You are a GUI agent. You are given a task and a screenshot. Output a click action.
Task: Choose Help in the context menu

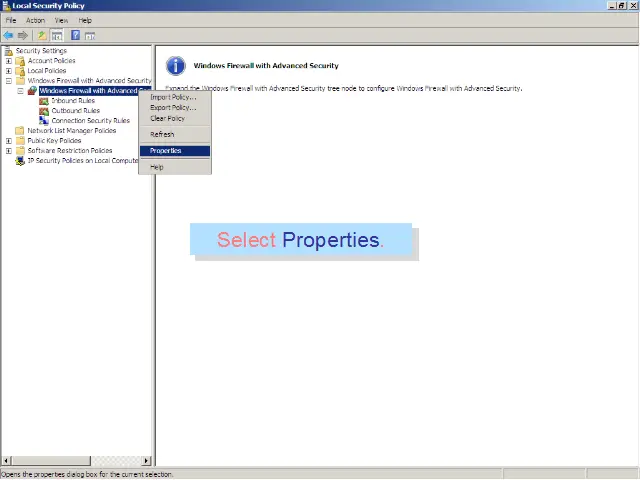coord(175,167)
